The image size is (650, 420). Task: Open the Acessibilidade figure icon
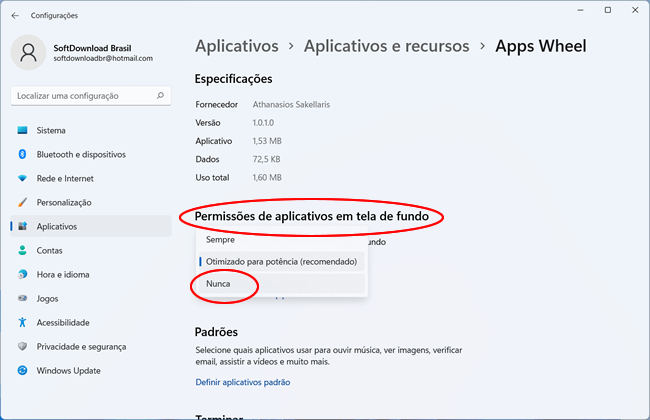[x=22, y=322]
